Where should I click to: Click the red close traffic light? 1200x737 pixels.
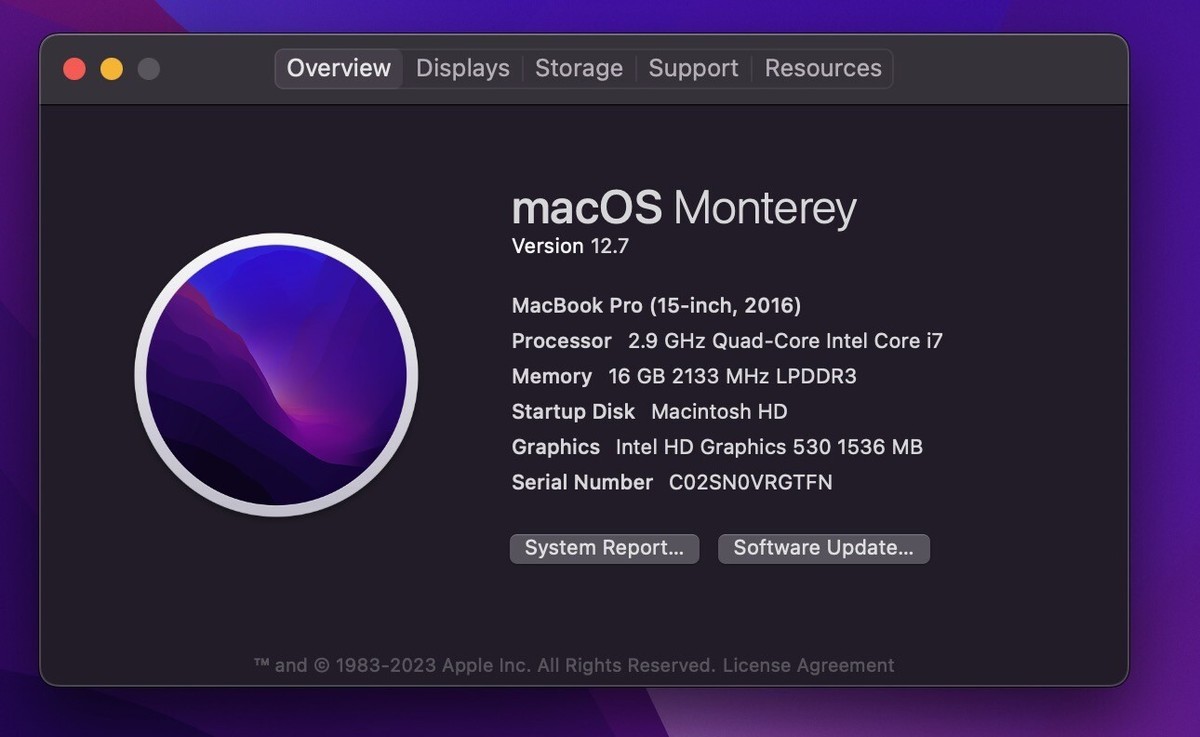[x=74, y=68]
